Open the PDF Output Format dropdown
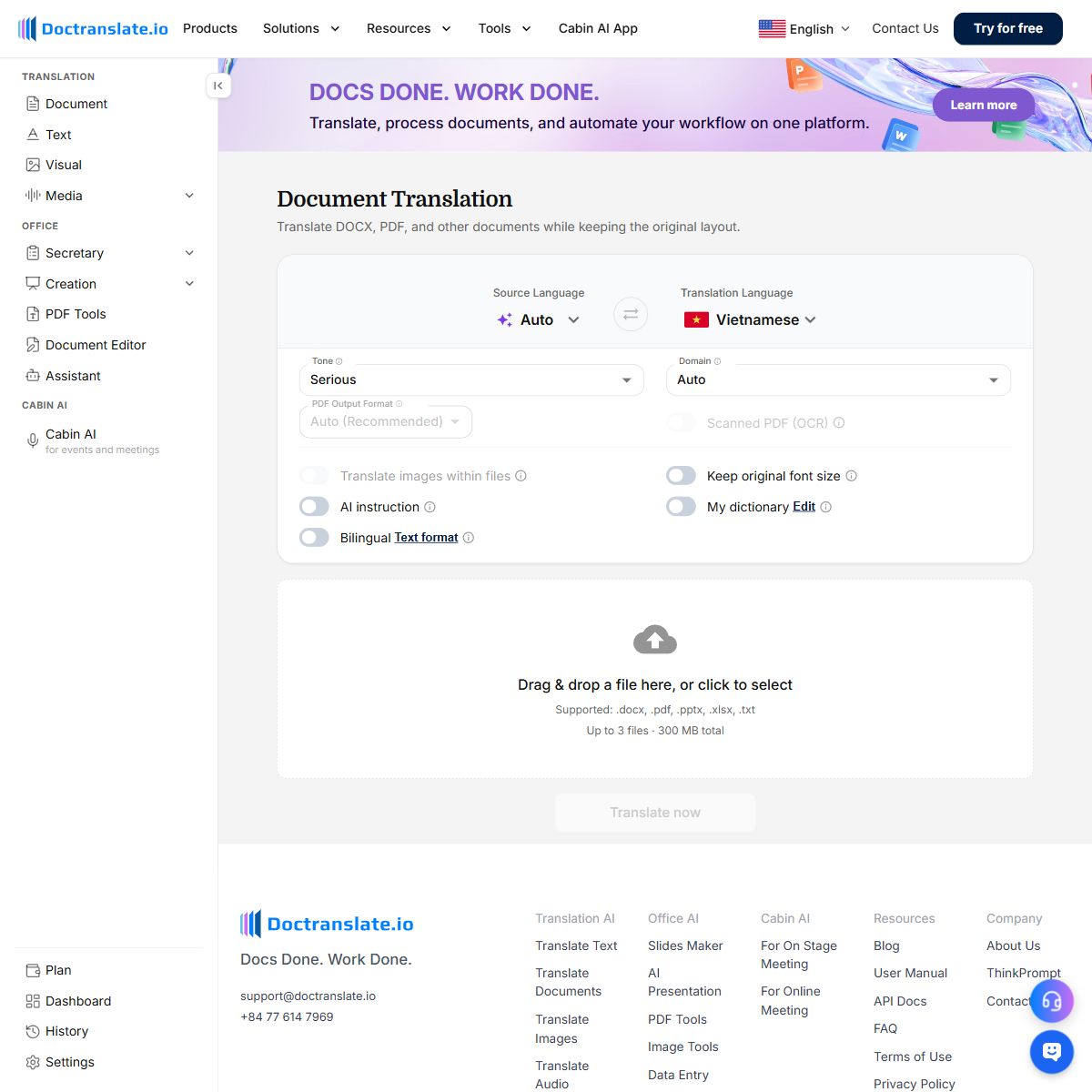The height and width of the screenshot is (1092, 1092). (x=386, y=421)
